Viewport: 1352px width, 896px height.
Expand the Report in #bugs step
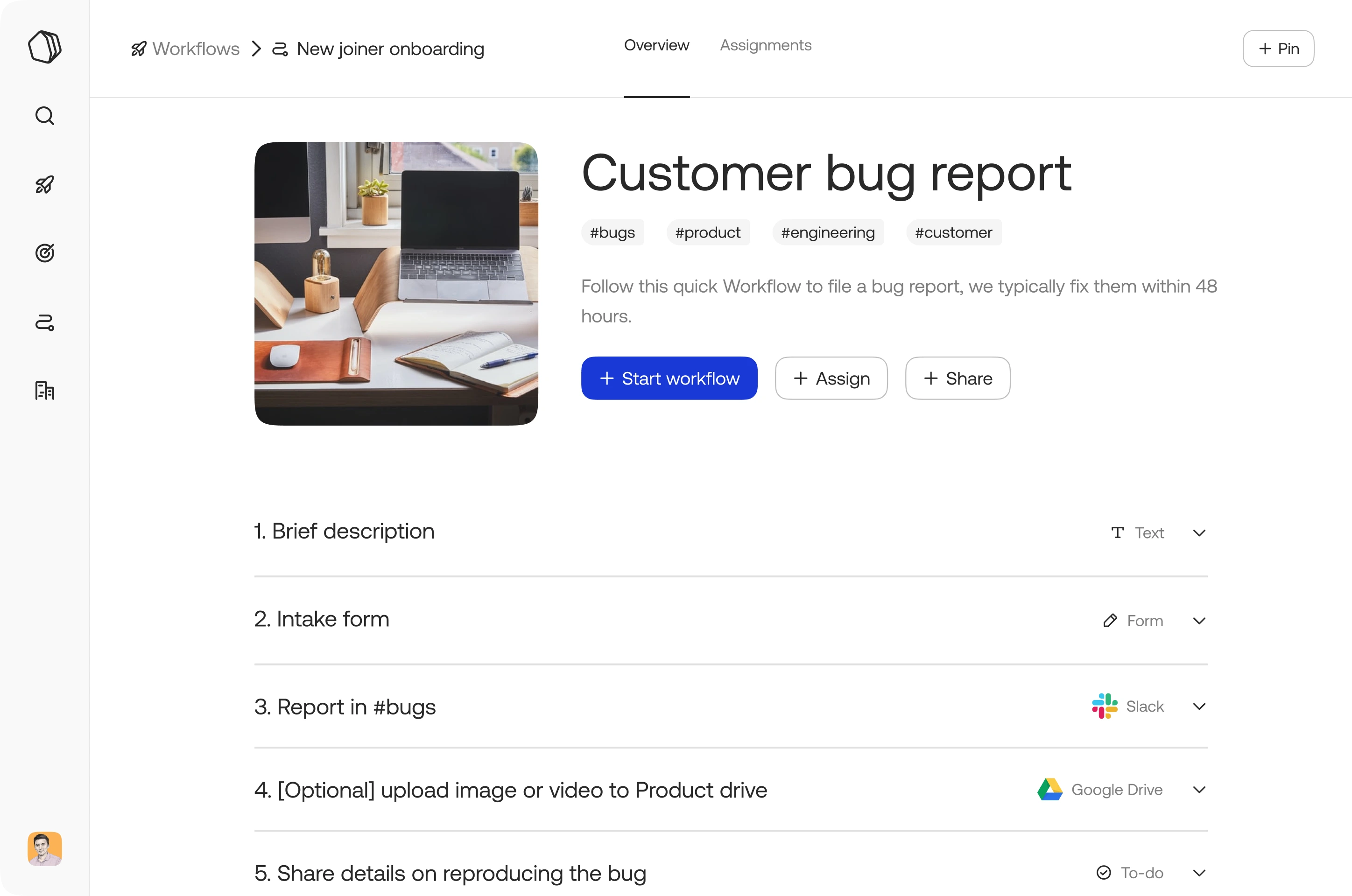click(x=1199, y=706)
